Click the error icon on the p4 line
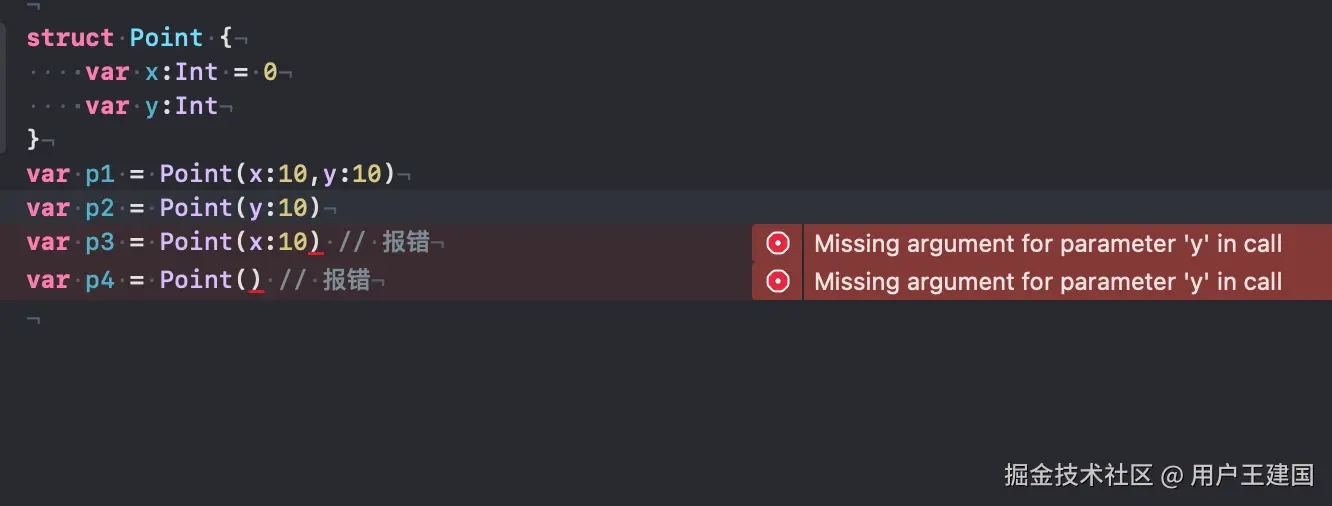This screenshot has width=1332, height=506. (x=777, y=281)
